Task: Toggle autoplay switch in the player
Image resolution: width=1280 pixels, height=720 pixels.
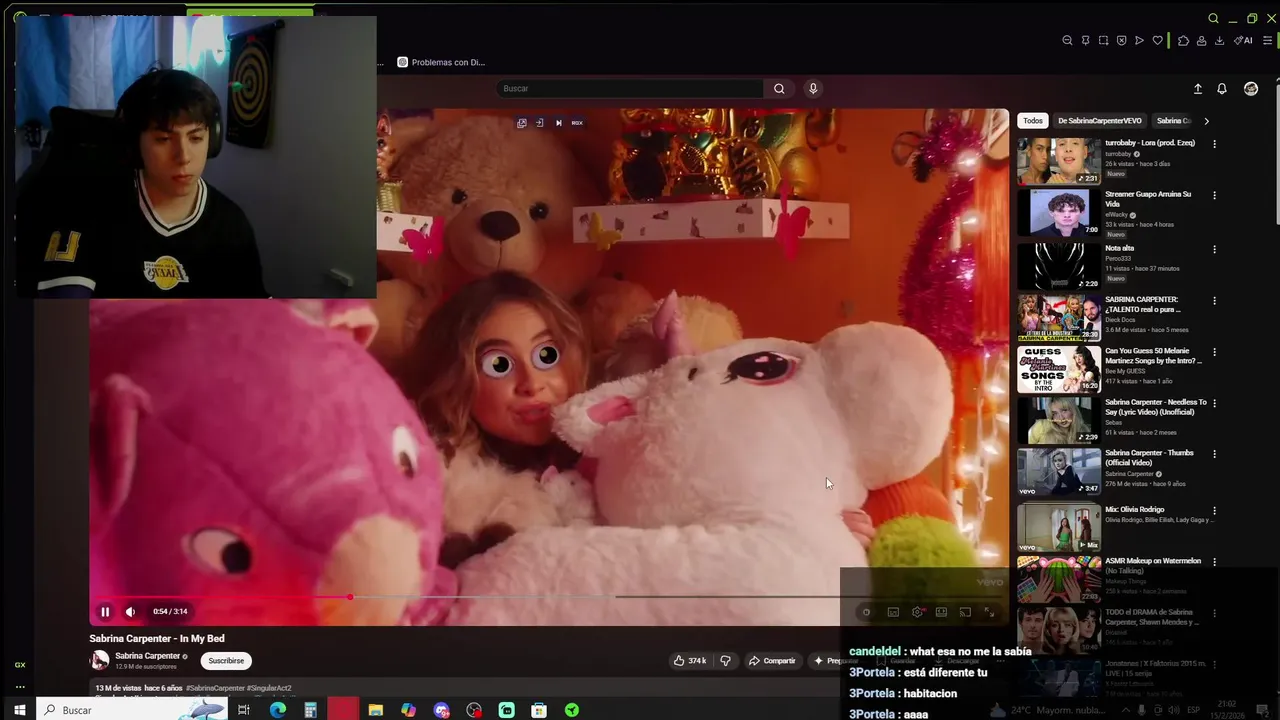Action: pos(866,612)
